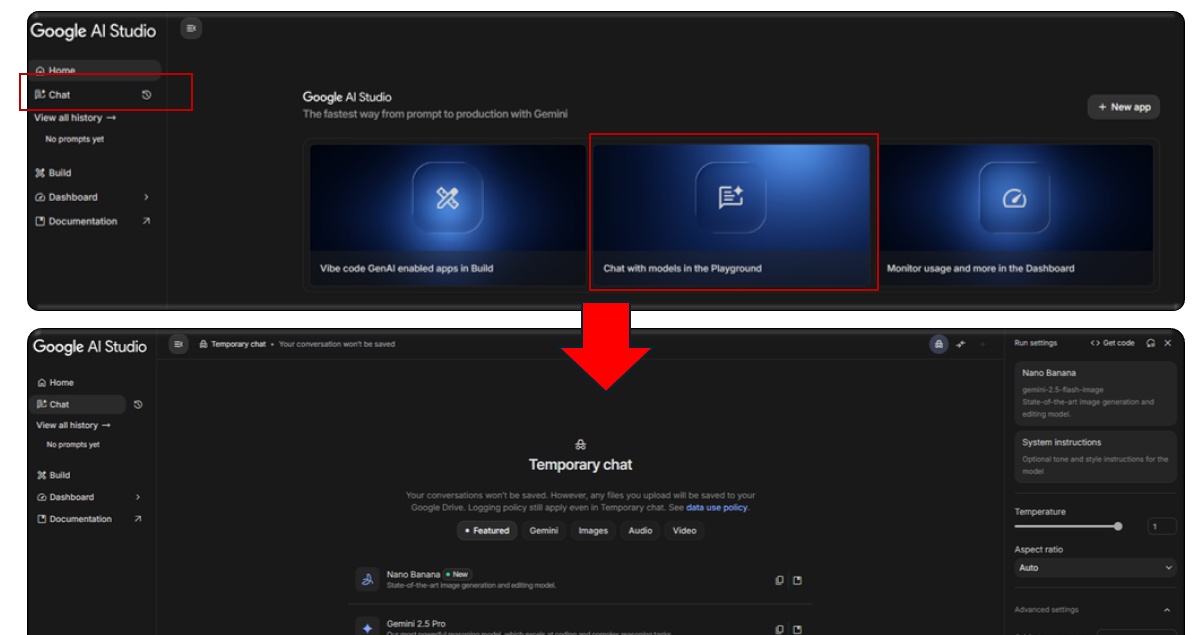
Task: Click the compare mode arrows icon in header
Action: pos(961,344)
